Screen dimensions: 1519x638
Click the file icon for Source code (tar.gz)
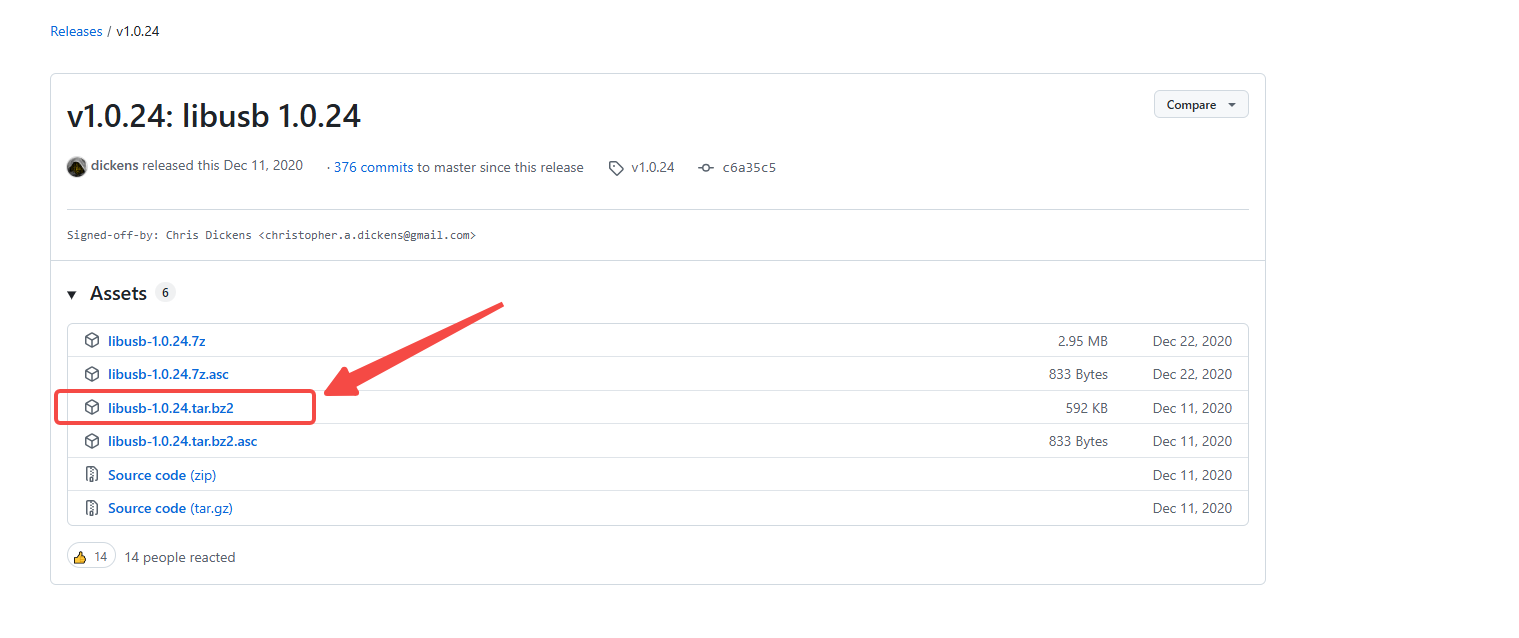click(92, 508)
